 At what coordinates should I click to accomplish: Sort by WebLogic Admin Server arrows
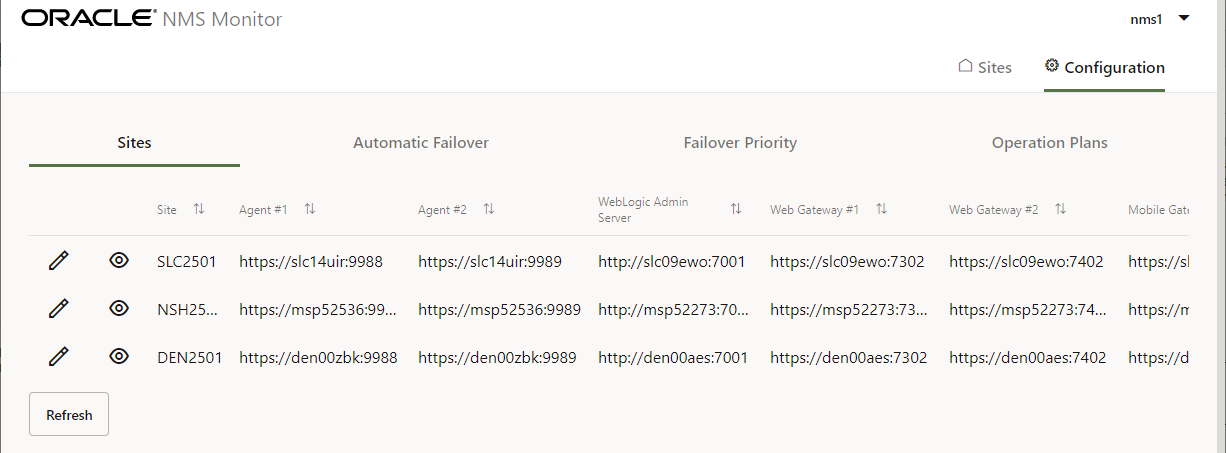pos(736,209)
